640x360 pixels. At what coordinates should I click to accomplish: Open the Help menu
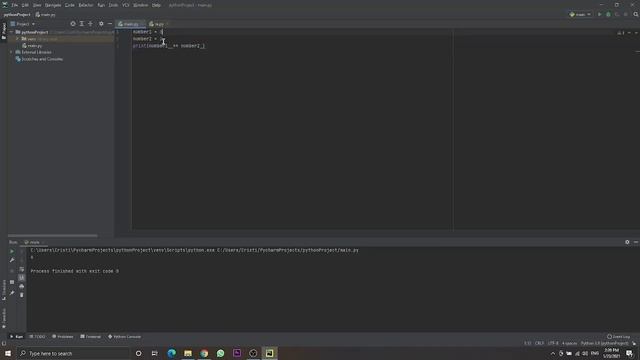click(156, 5)
